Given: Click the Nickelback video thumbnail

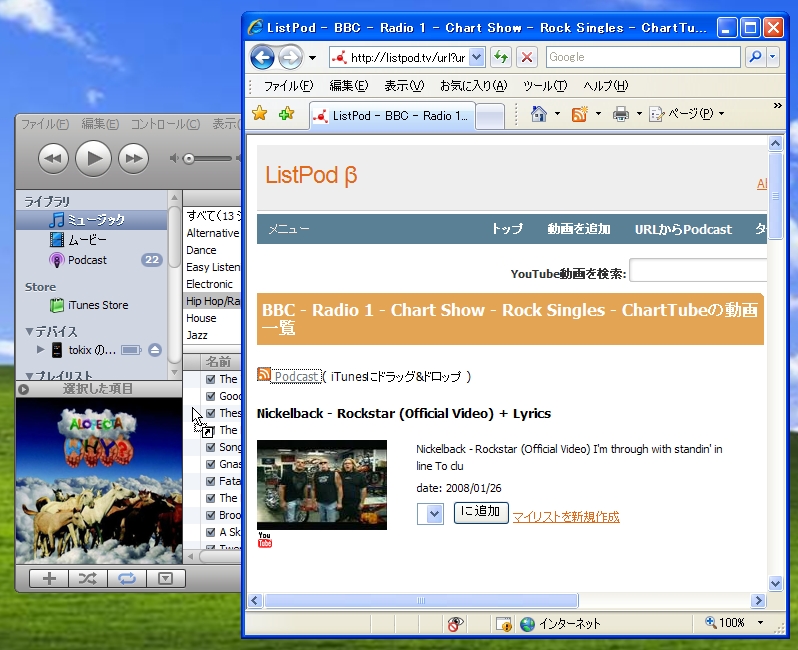Looking at the screenshot, I should click(x=322, y=485).
